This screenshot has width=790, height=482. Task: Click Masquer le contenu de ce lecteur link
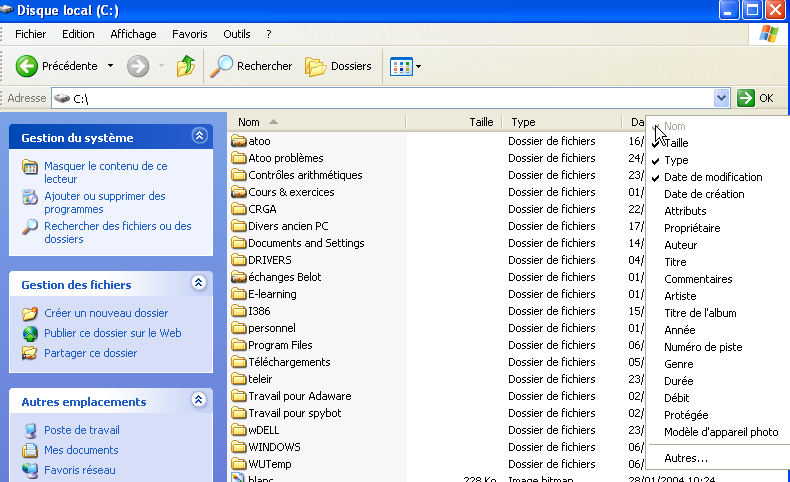(x=106, y=172)
